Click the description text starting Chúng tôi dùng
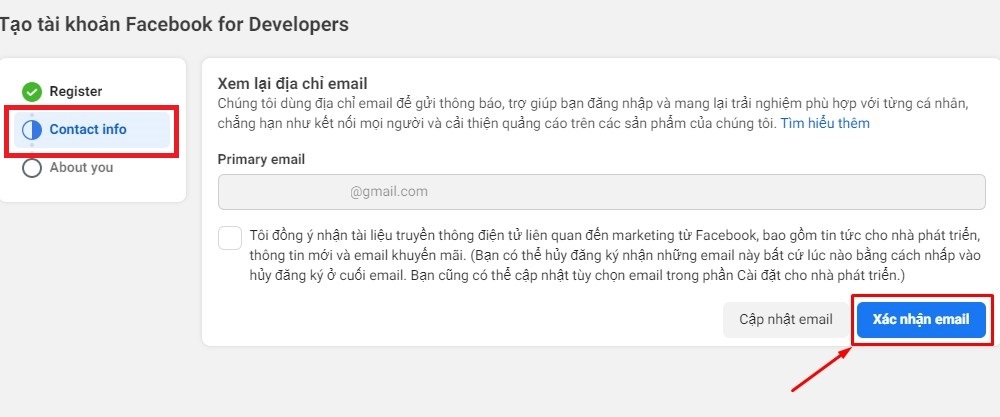The width and height of the screenshot is (1000, 417). [593, 113]
